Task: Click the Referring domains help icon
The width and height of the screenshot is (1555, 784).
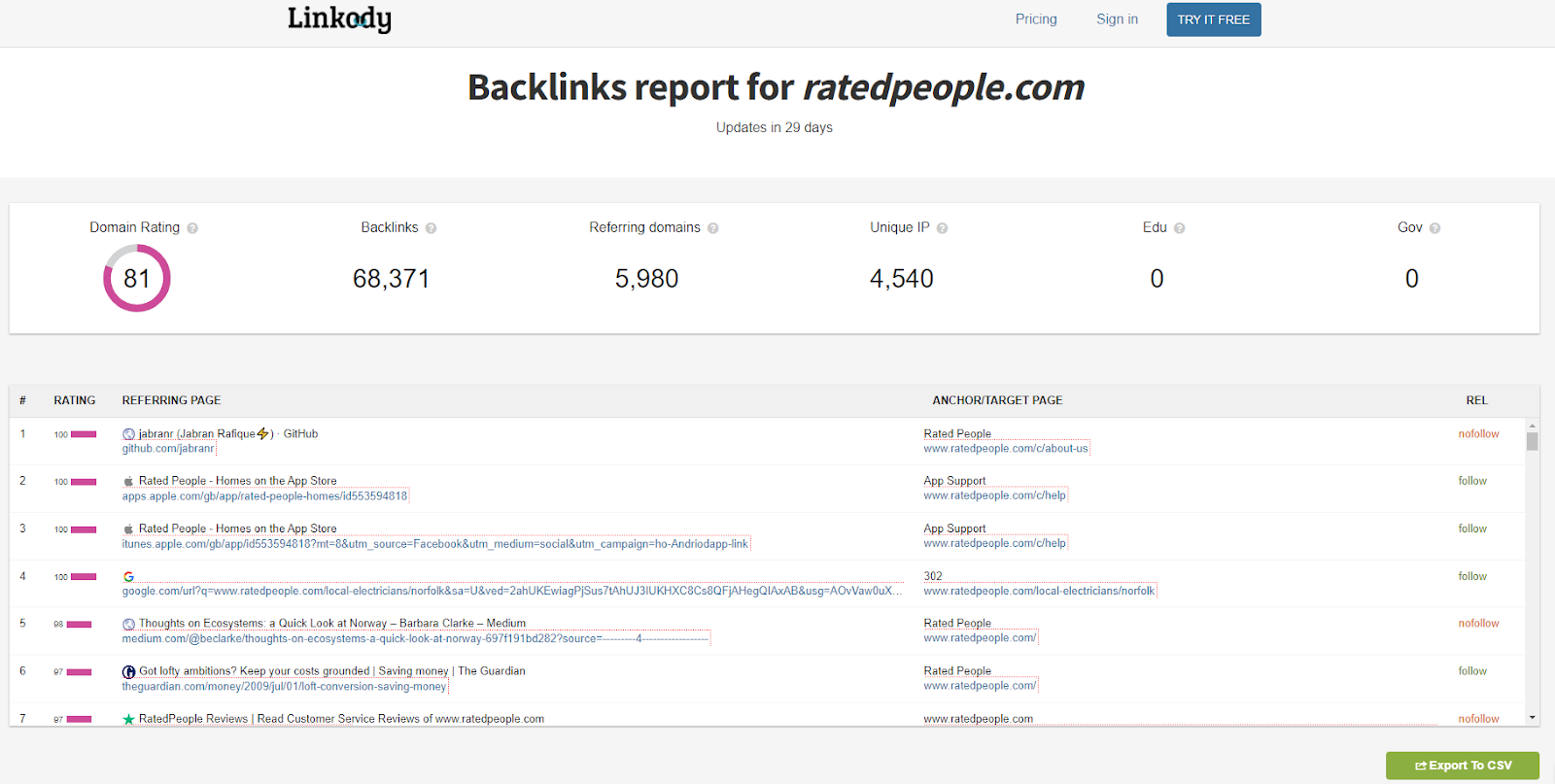Action: [712, 228]
